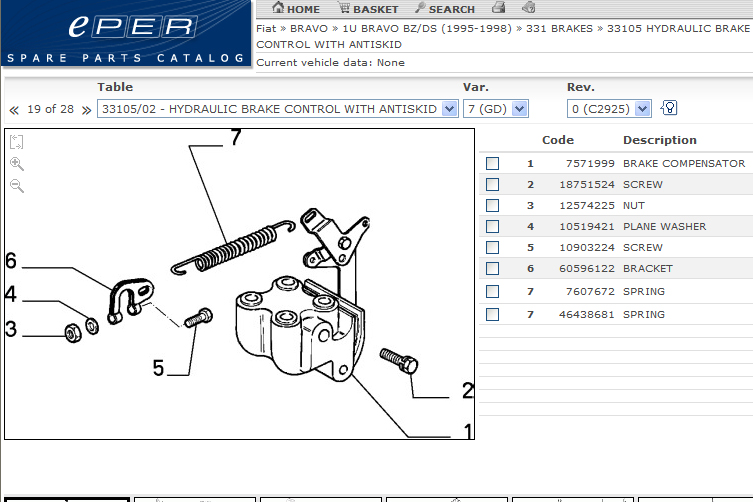Viewport: 753px width, 502px height.
Task: Tick the checkbox for the NUT row
Action: [x=492, y=206]
